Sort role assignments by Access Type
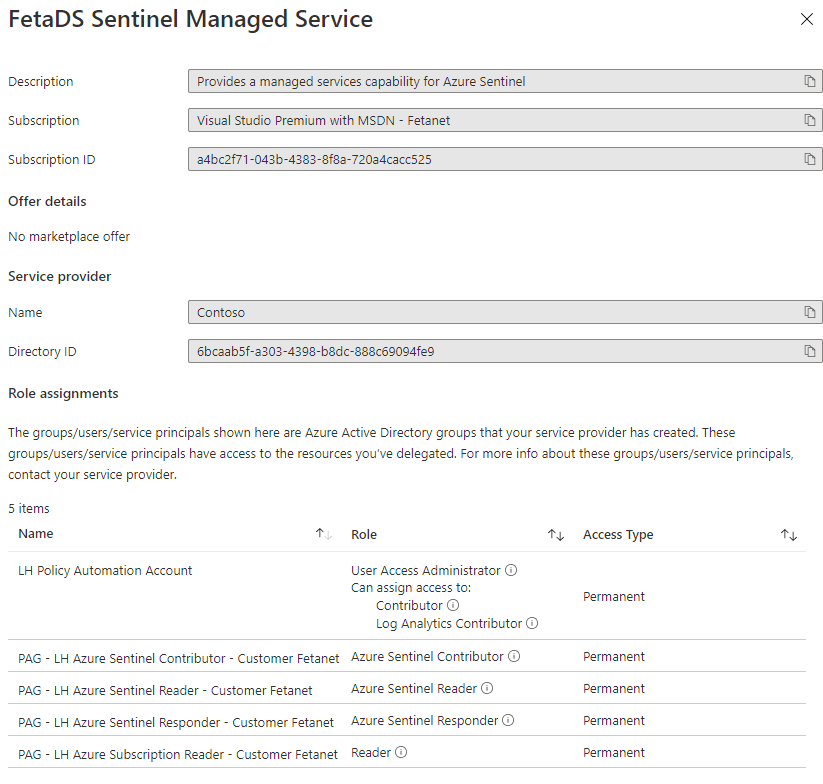The width and height of the screenshot is (823, 784). pos(789,535)
